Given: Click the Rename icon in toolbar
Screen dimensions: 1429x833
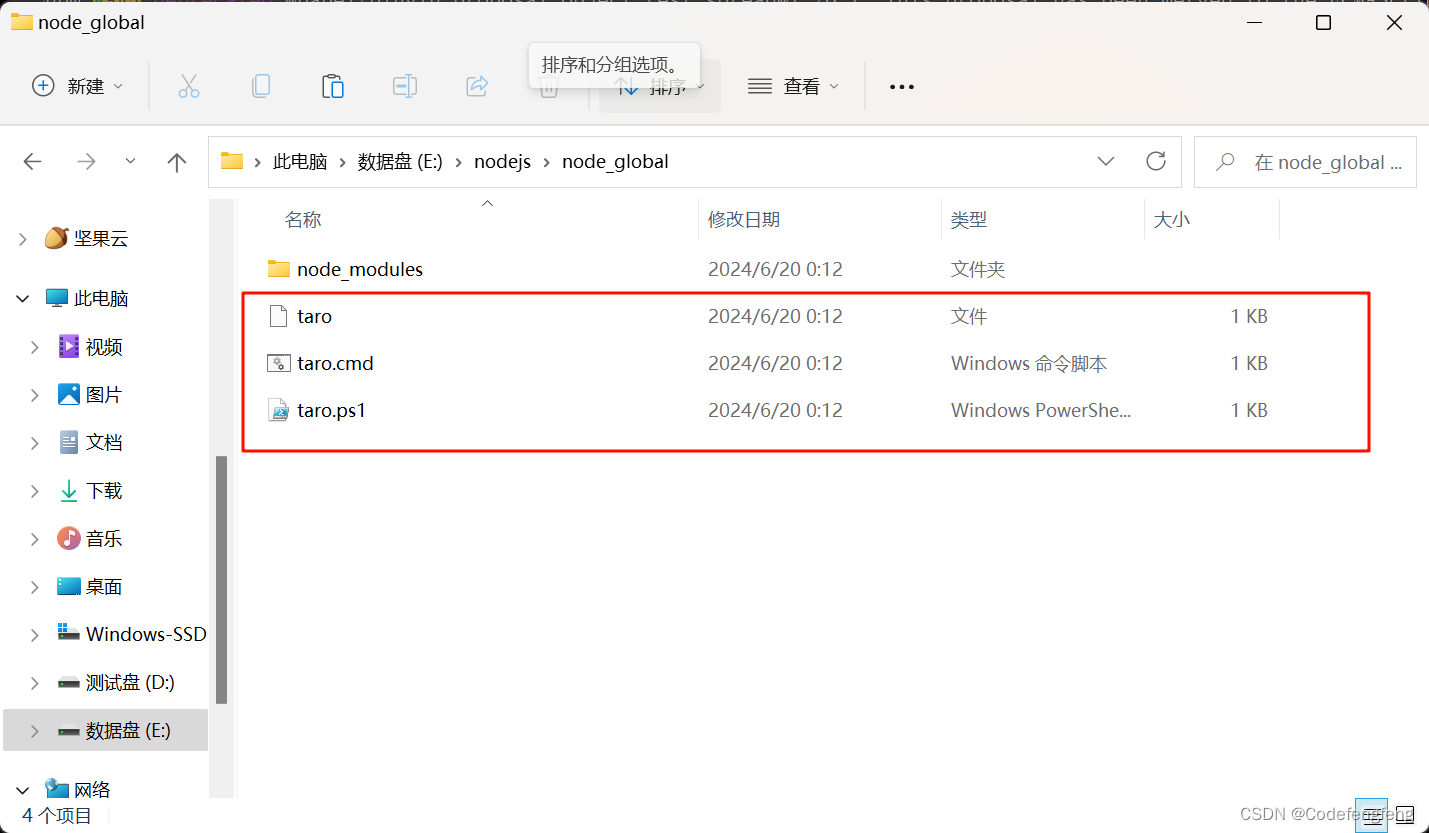Looking at the screenshot, I should click(405, 87).
